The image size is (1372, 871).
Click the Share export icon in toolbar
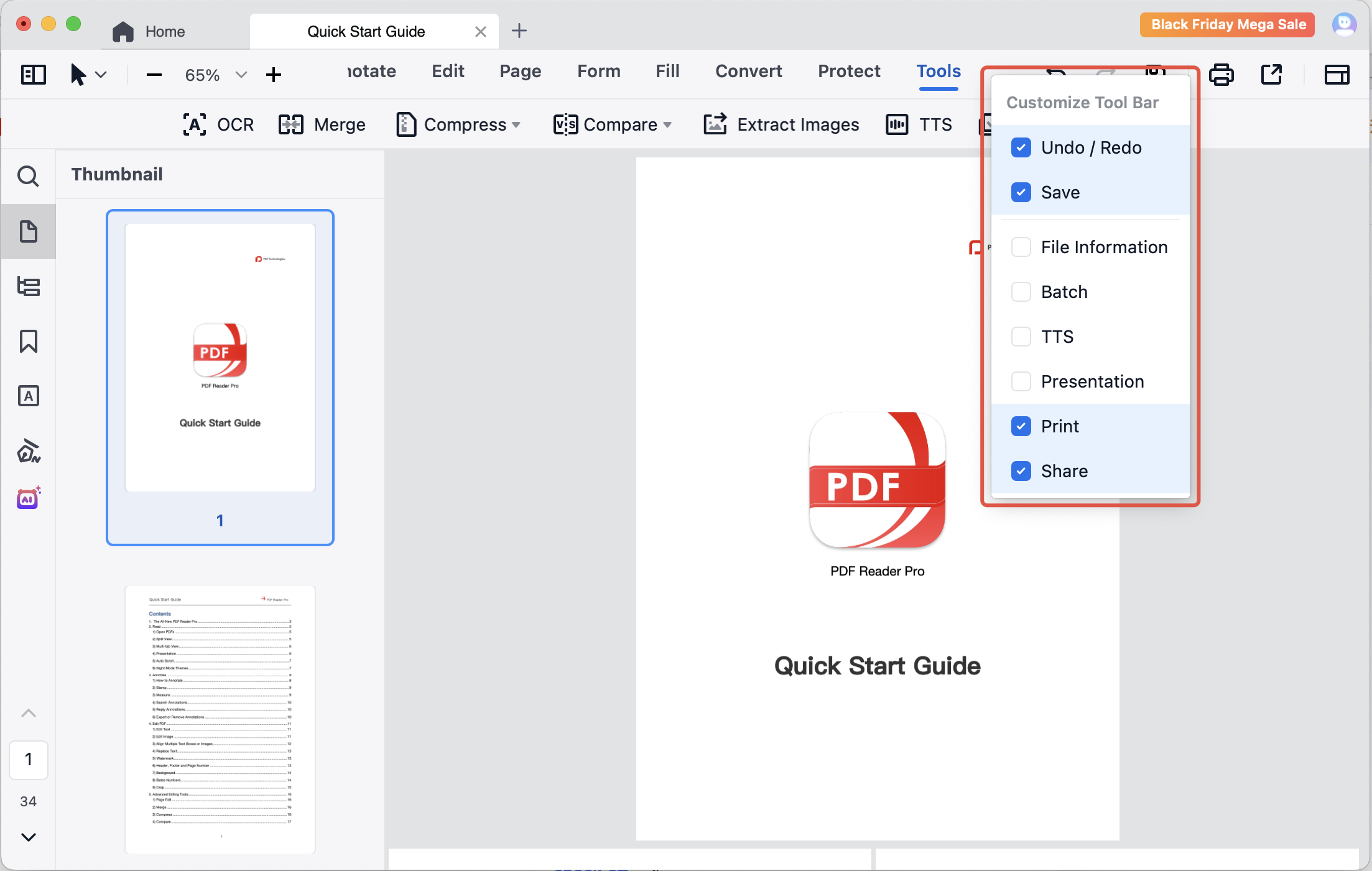pyautogui.click(x=1271, y=75)
